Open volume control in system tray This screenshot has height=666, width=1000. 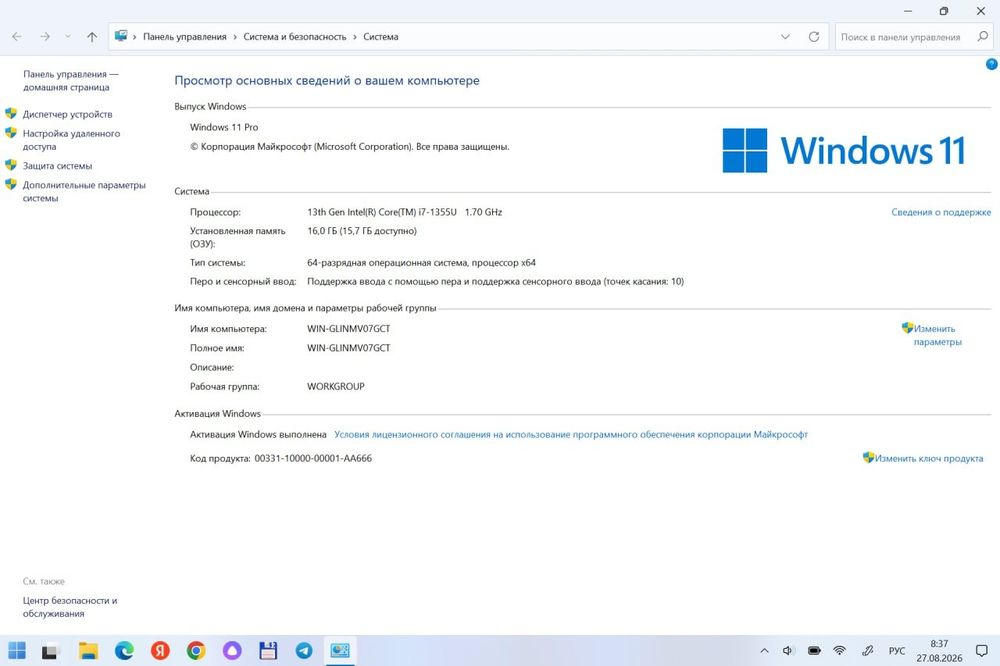pos(788,651)
